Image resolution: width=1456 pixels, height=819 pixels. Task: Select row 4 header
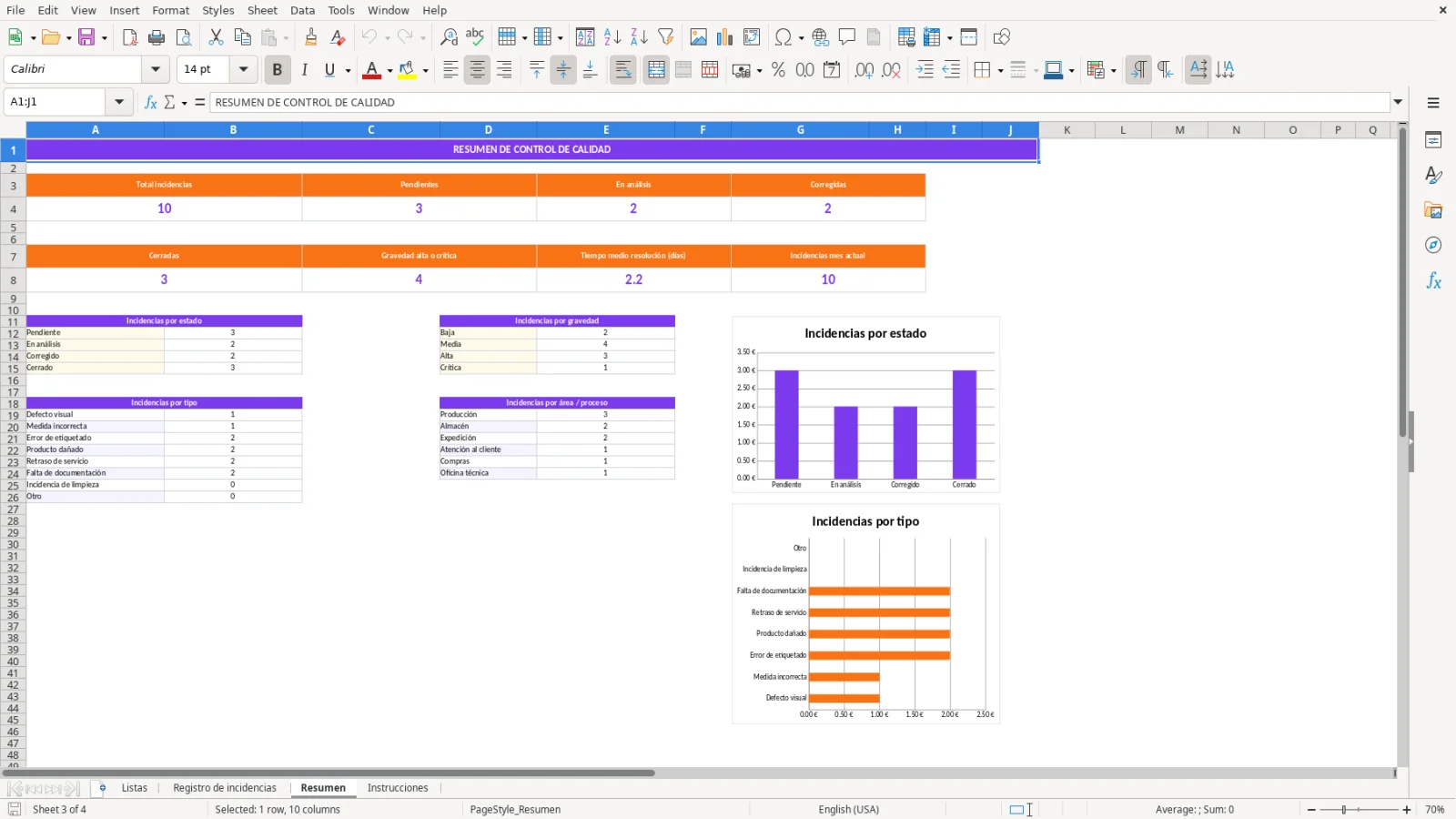(x=13, y=209)
